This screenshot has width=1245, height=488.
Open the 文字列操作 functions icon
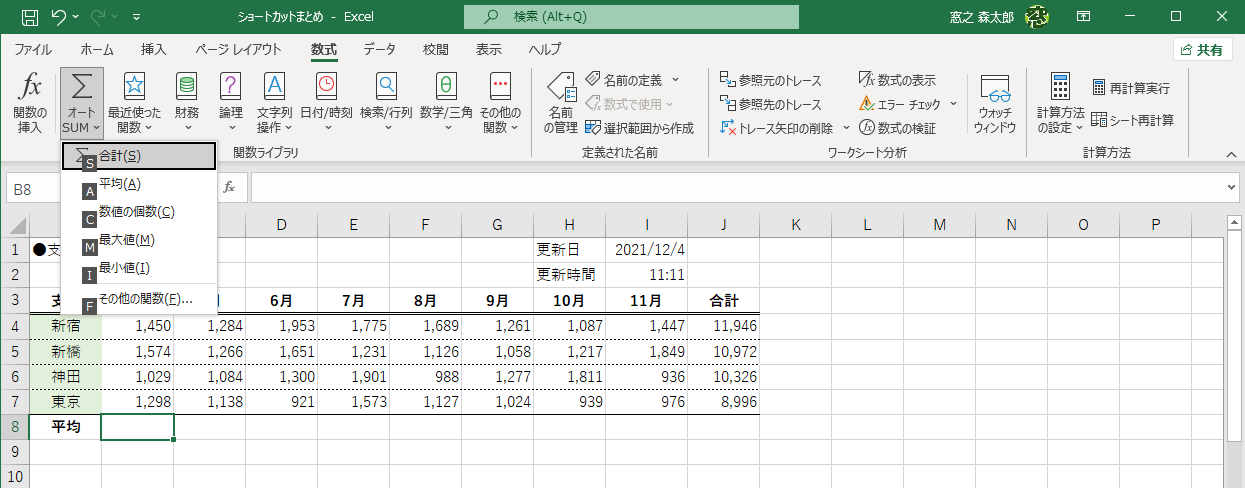coord(274,86)
